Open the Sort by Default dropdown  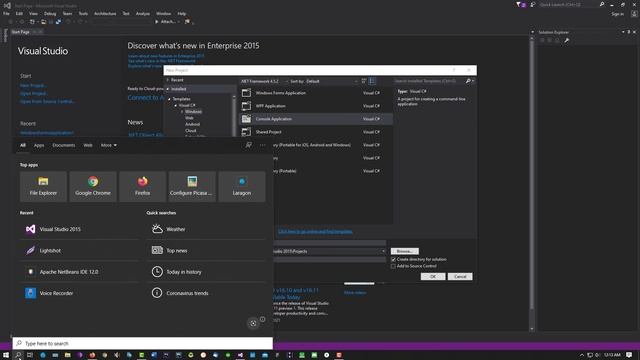coord(324,81)
